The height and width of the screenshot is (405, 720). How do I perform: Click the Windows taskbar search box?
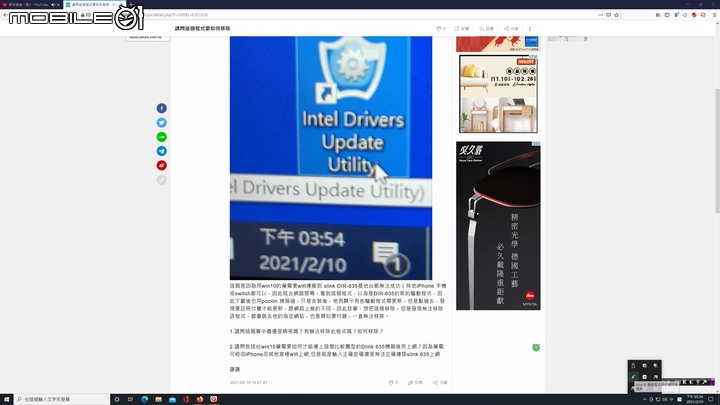tap(62, 399)
